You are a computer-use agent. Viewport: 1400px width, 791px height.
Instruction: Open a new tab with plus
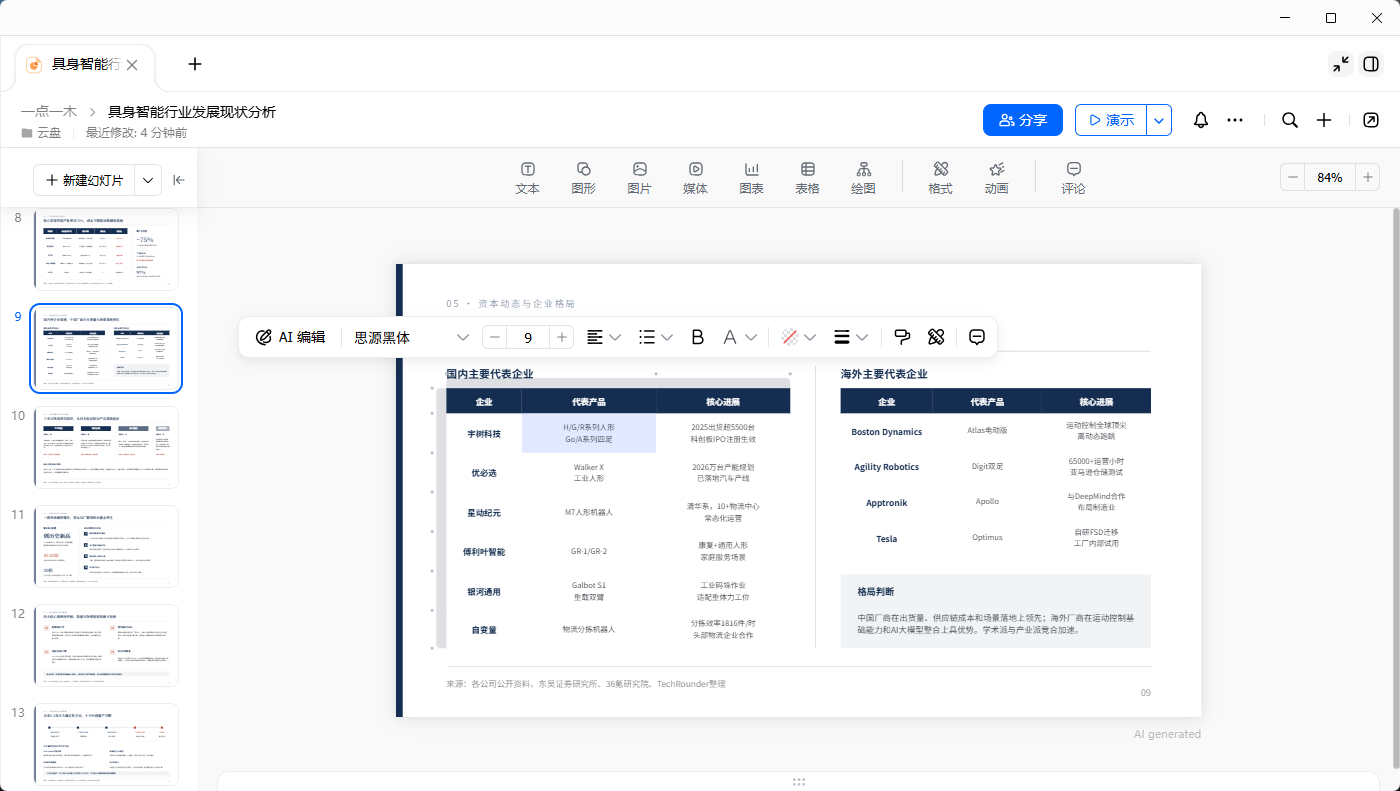coord(195,64)
